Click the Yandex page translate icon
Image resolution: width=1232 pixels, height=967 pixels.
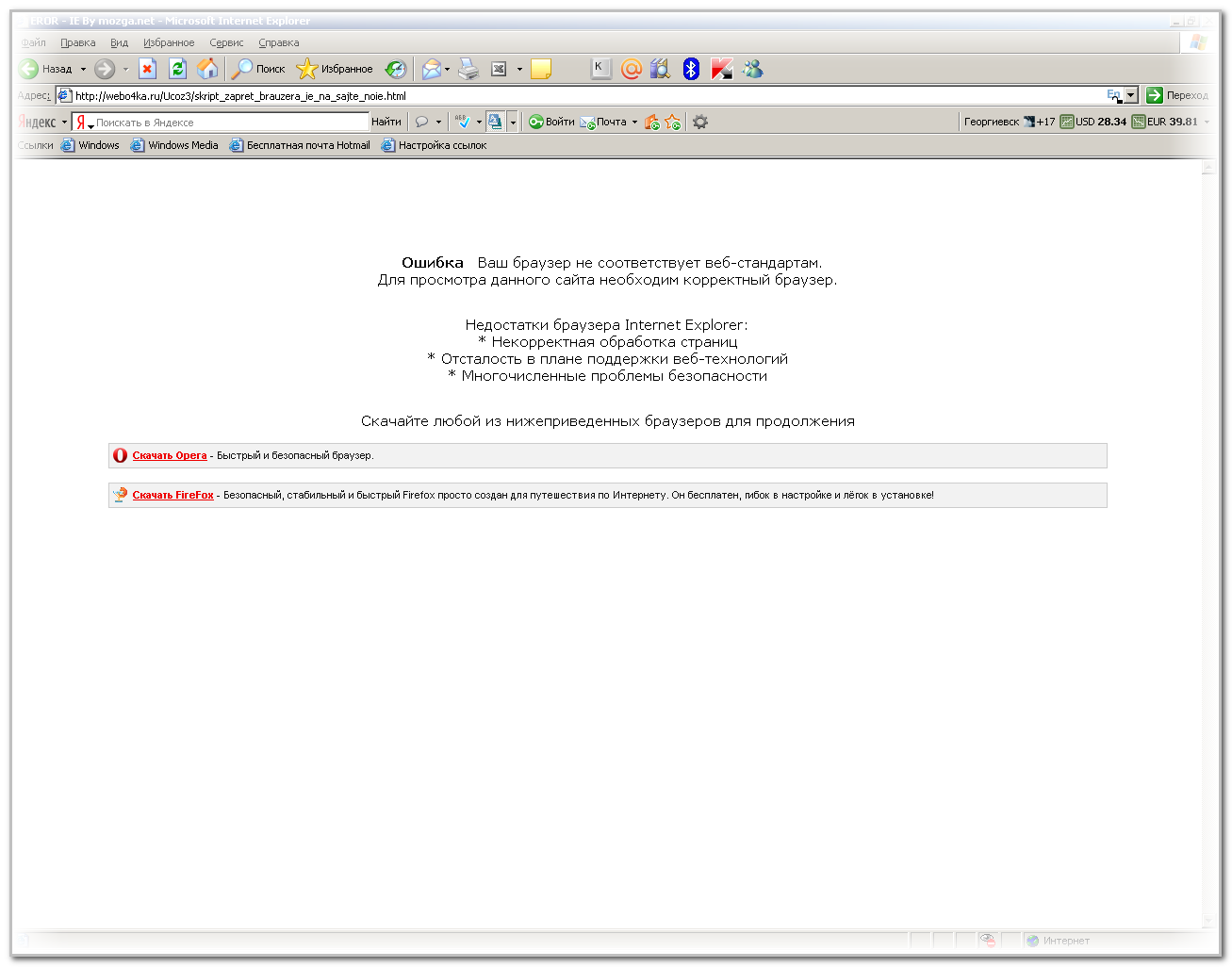click(x=496, y=122)
